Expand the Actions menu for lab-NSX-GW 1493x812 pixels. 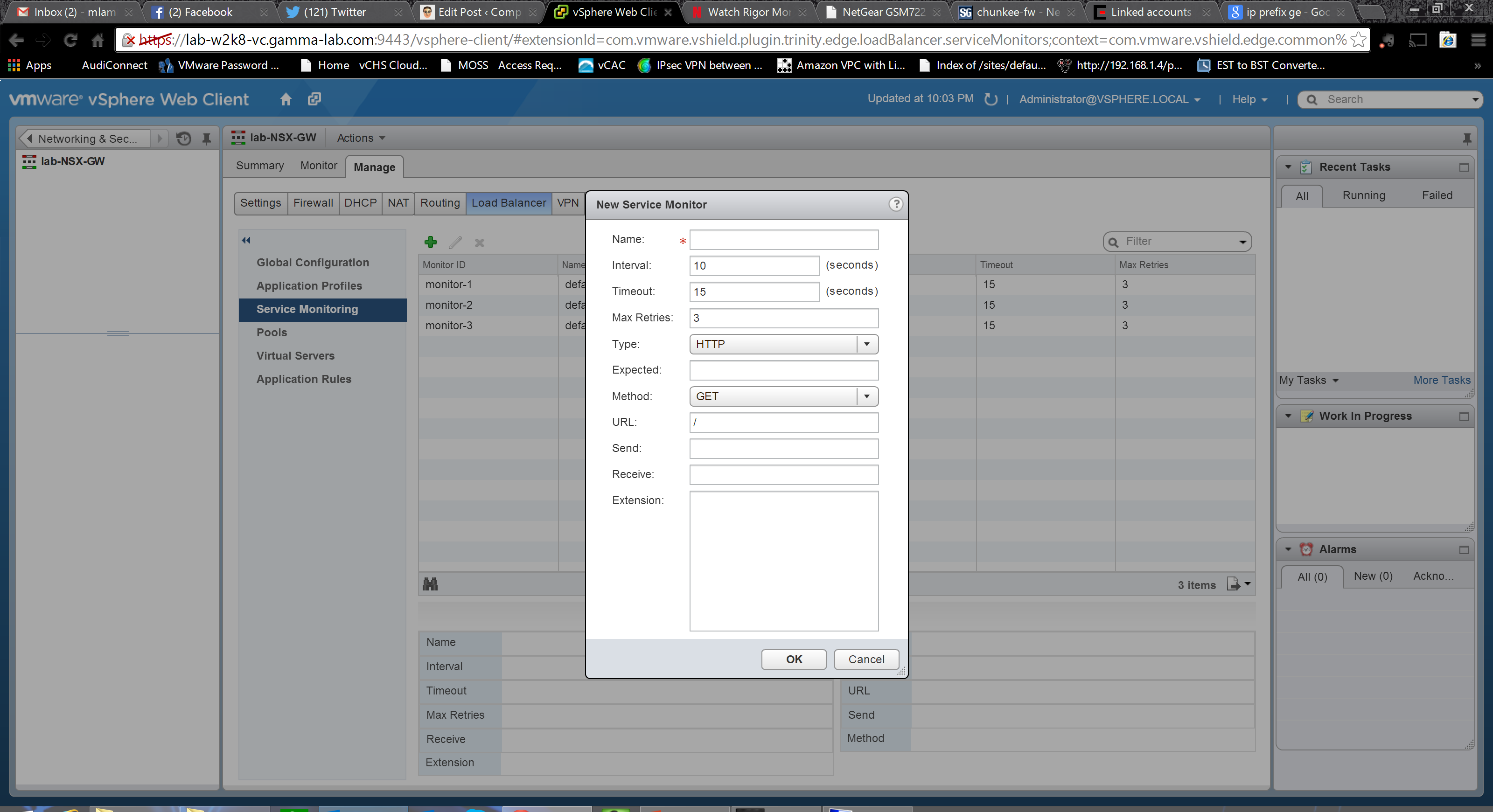coord(361,138)
